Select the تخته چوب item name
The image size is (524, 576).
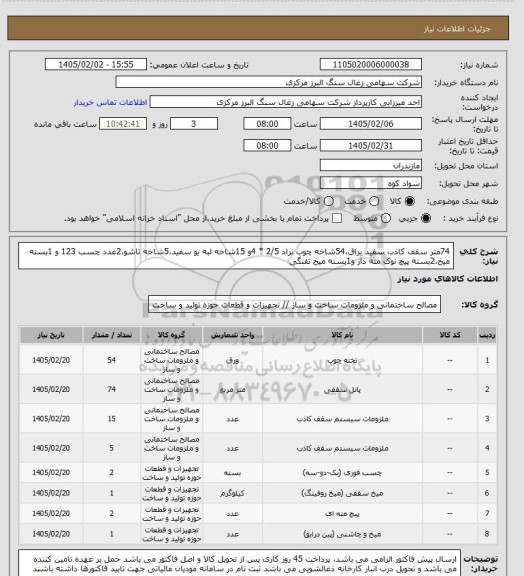(342, 360)
